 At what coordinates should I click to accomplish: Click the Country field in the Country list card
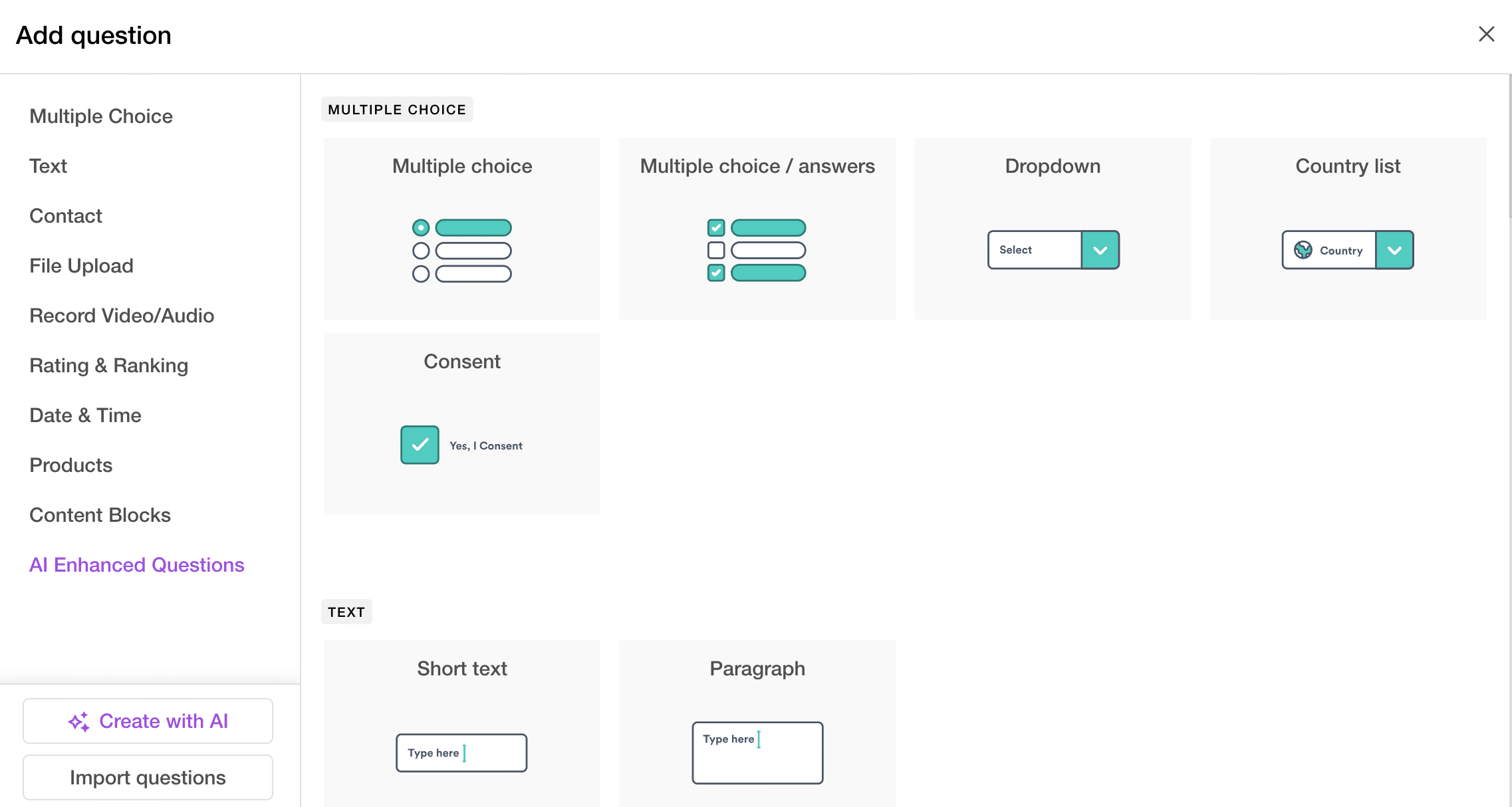(1340, 251)
